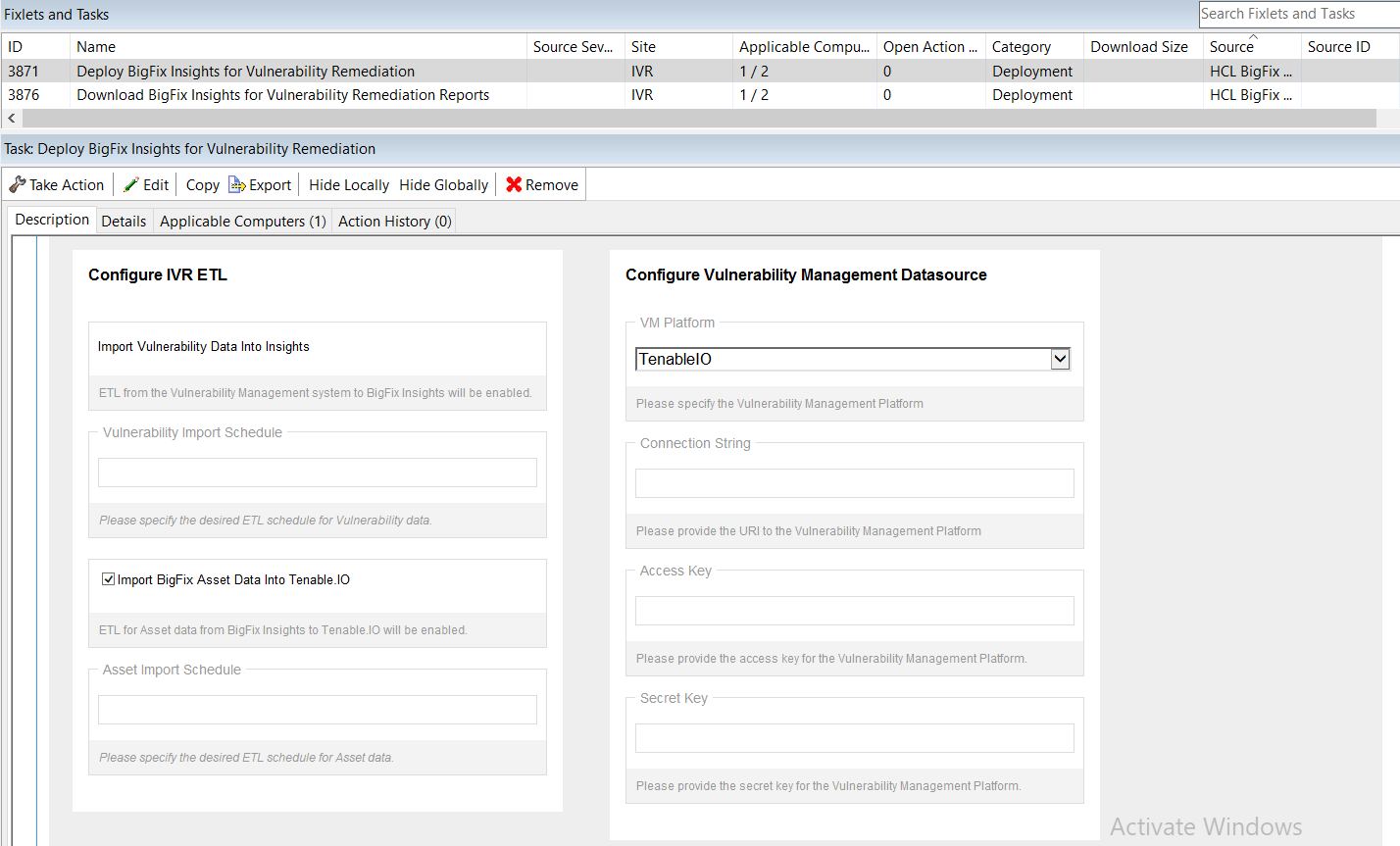The height and width of the screenshot is (846, 1400).
Task: Sort the list by the Name column
Action: [298, 47]
